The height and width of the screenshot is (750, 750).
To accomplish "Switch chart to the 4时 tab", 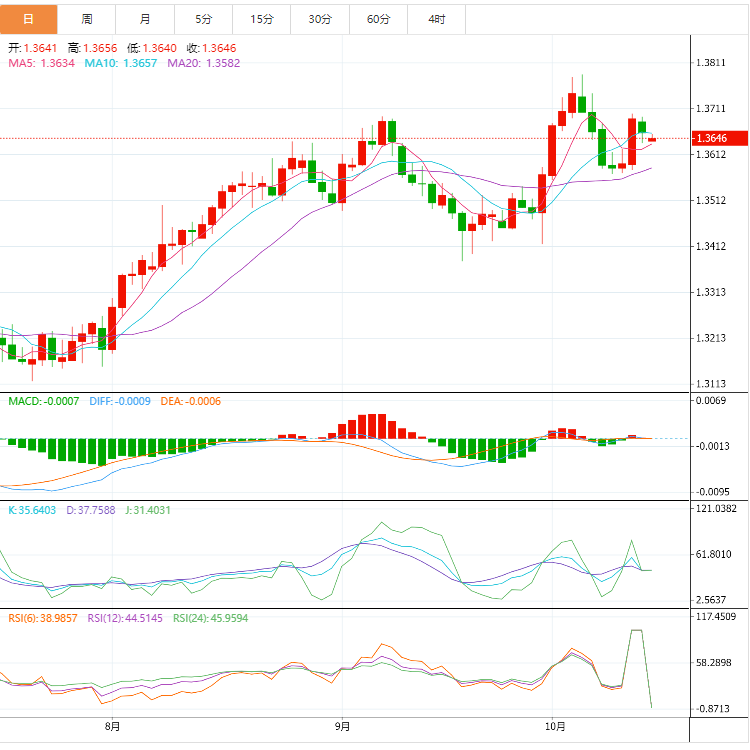I will pos(437,19).
